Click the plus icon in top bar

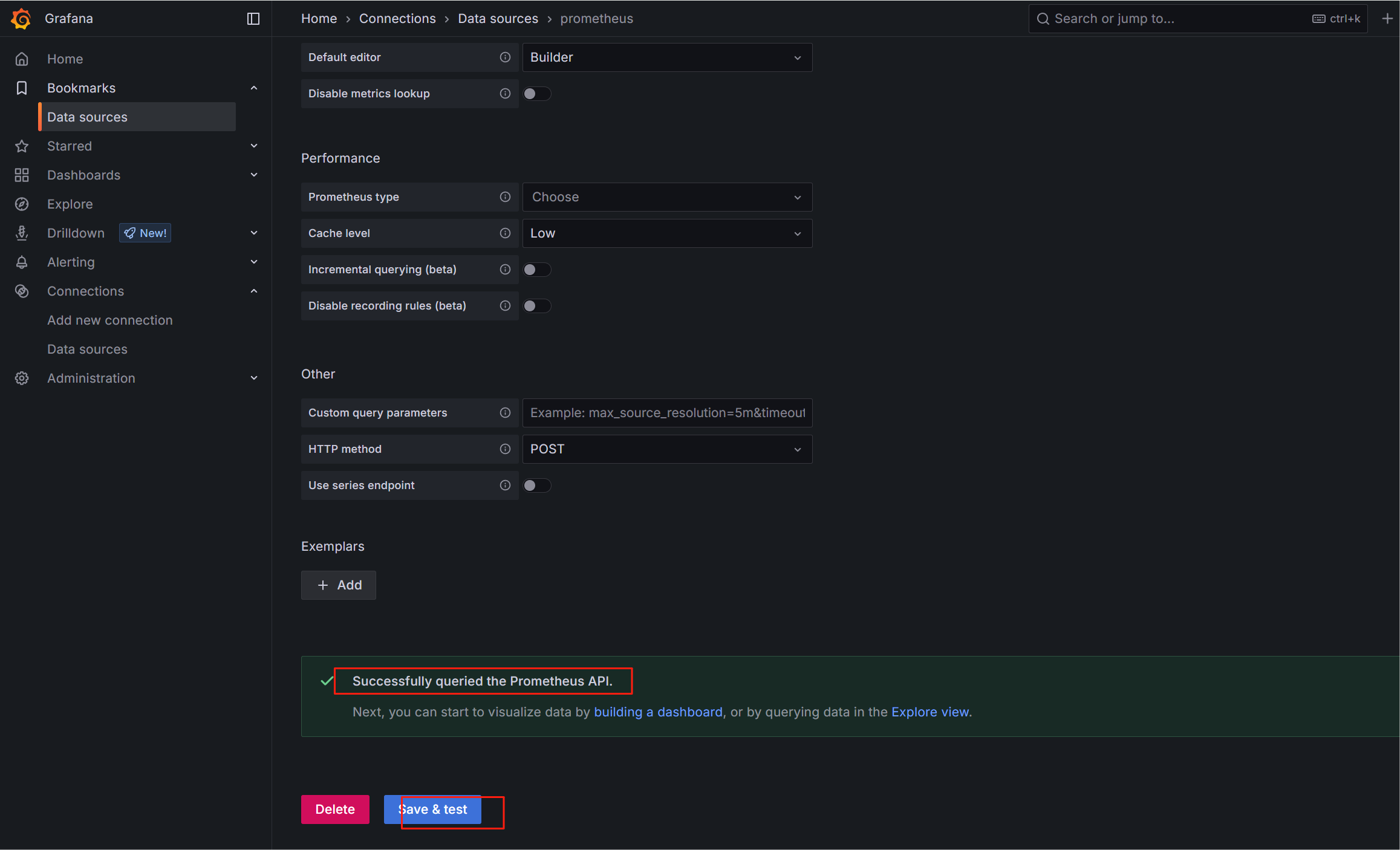click(1387, 19)
